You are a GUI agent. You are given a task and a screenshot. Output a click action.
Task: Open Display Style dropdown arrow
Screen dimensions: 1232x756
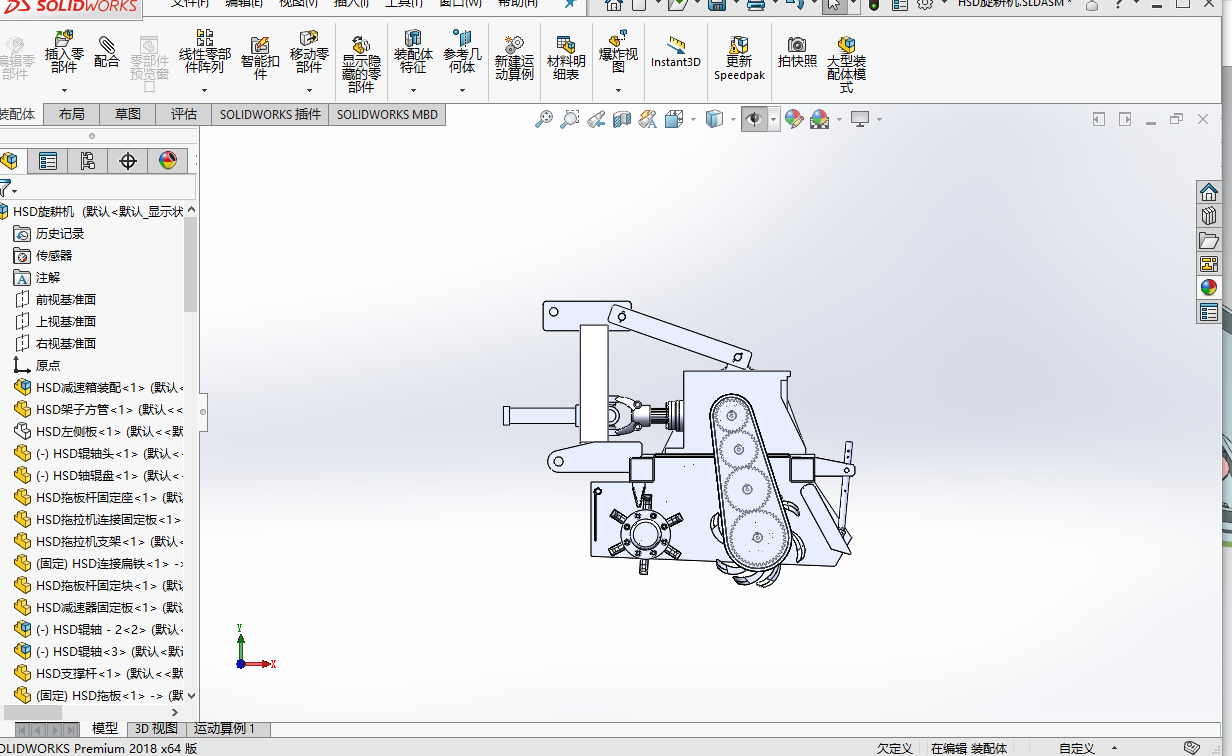point(733,119)
